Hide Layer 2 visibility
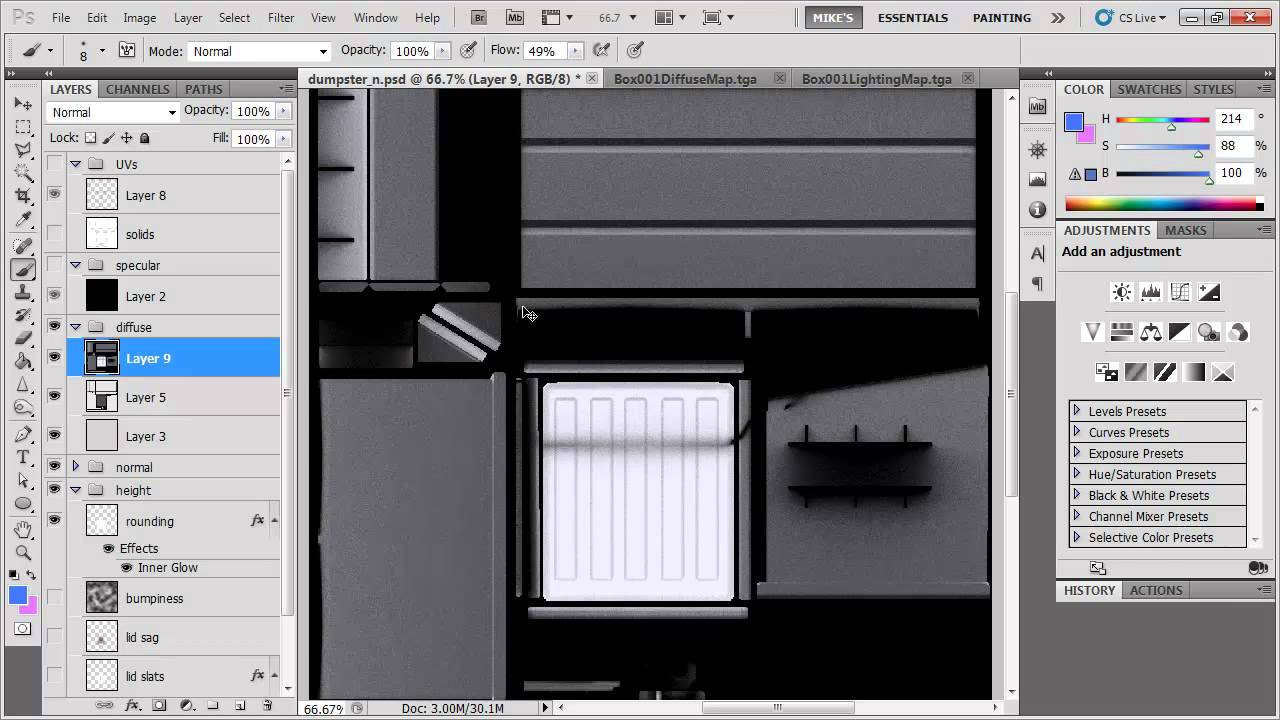The width and height of the screenshot is (1280, 720). [x=54, y=296]
